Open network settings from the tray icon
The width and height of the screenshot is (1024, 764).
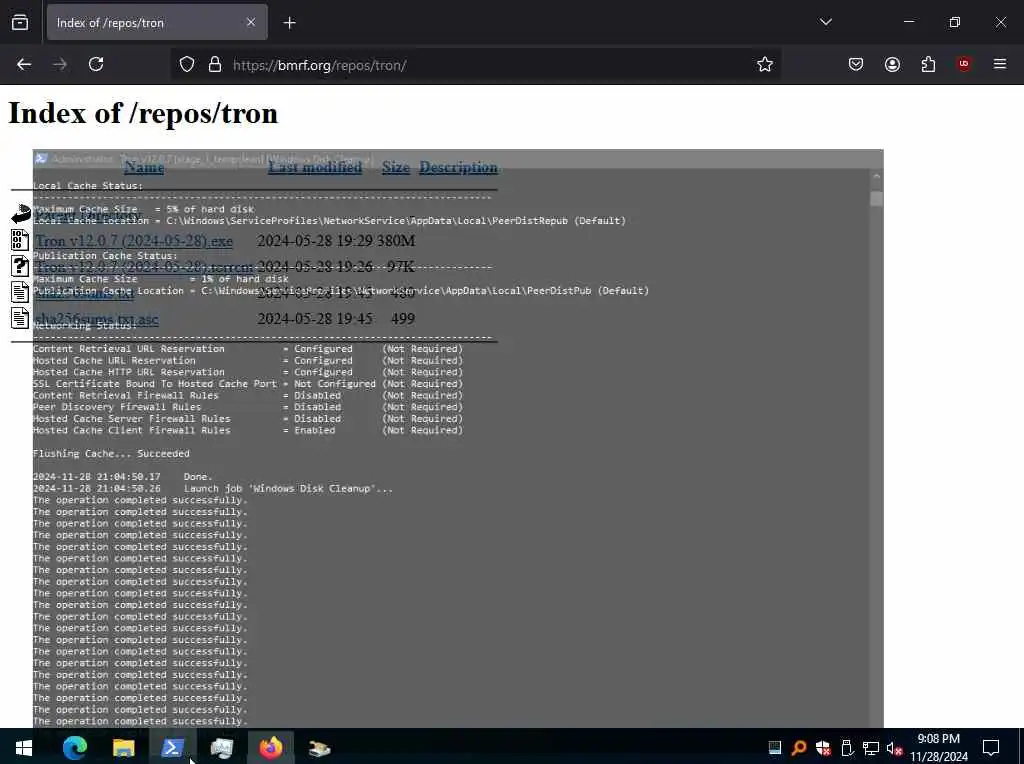[871, 748]
